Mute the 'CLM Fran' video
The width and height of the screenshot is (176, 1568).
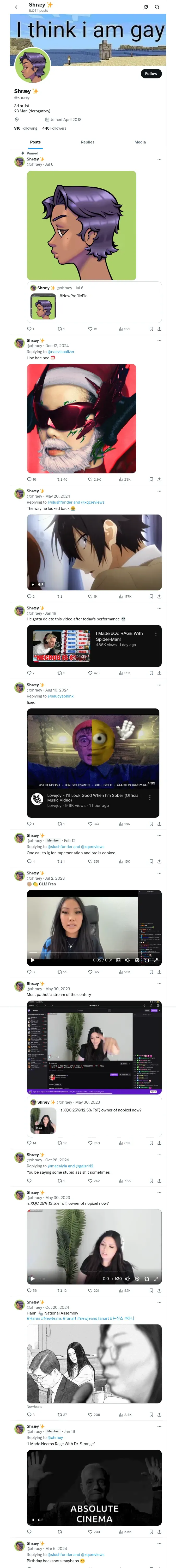point(128,960)
